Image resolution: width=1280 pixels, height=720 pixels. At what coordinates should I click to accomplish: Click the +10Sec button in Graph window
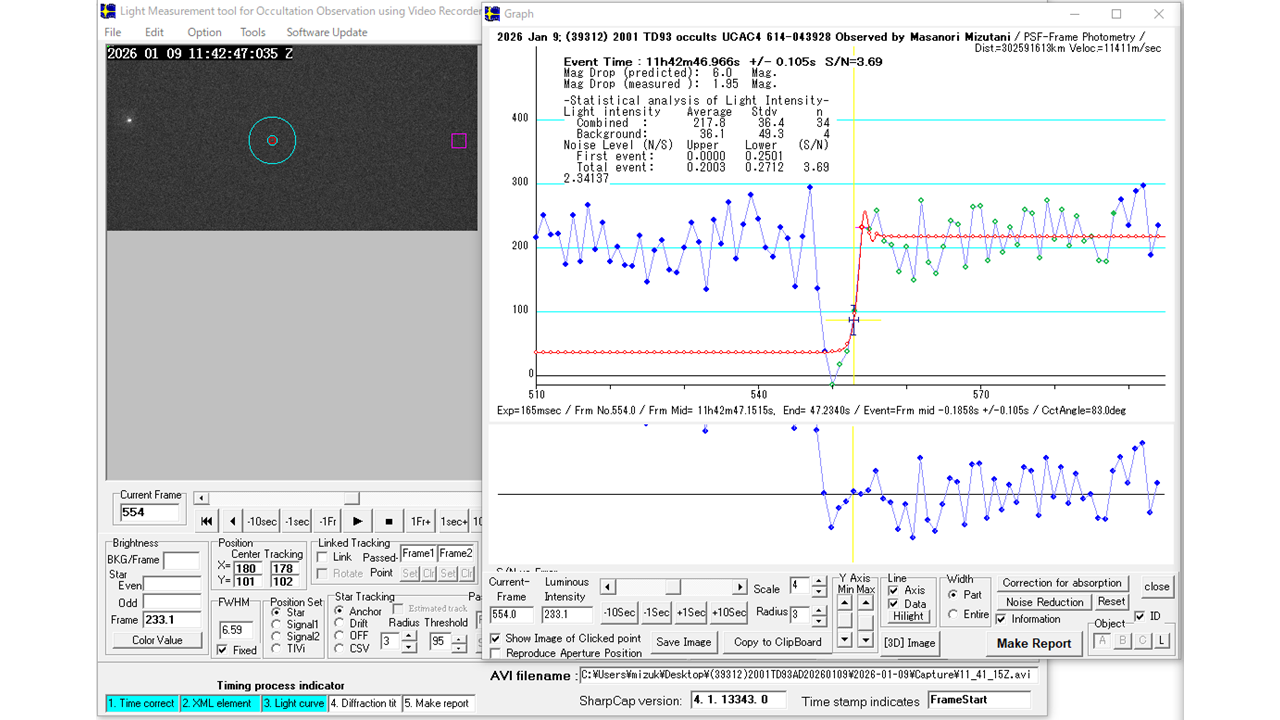[729, 612]
